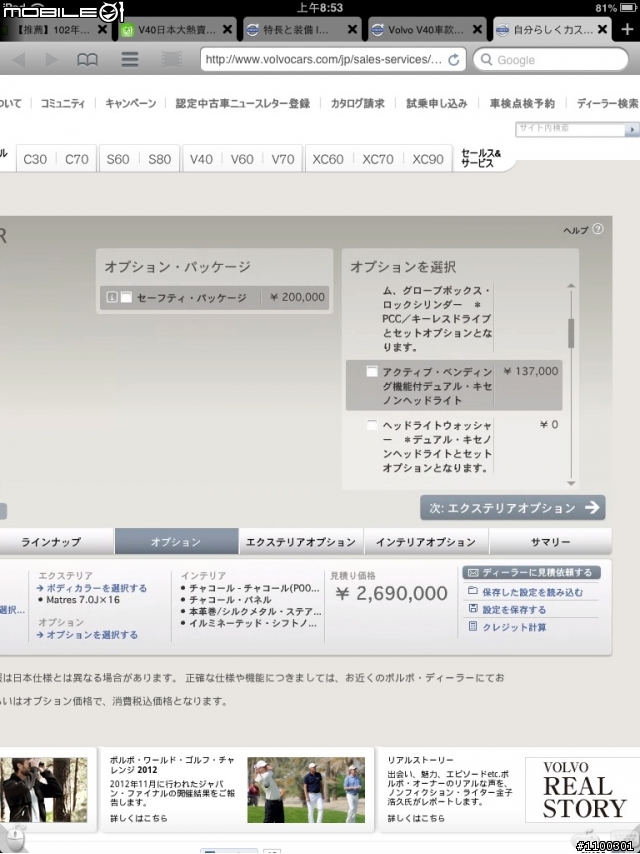
Task: Select the XC70 model tab
Action: [x=377, y=159]
